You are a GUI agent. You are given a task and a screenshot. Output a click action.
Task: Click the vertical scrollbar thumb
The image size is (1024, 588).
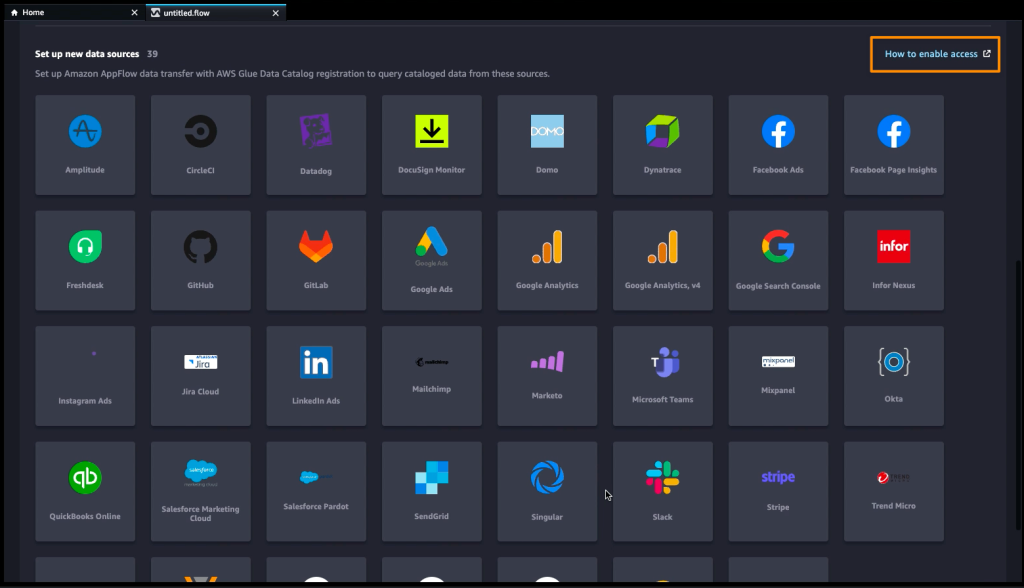(1018, 395)
